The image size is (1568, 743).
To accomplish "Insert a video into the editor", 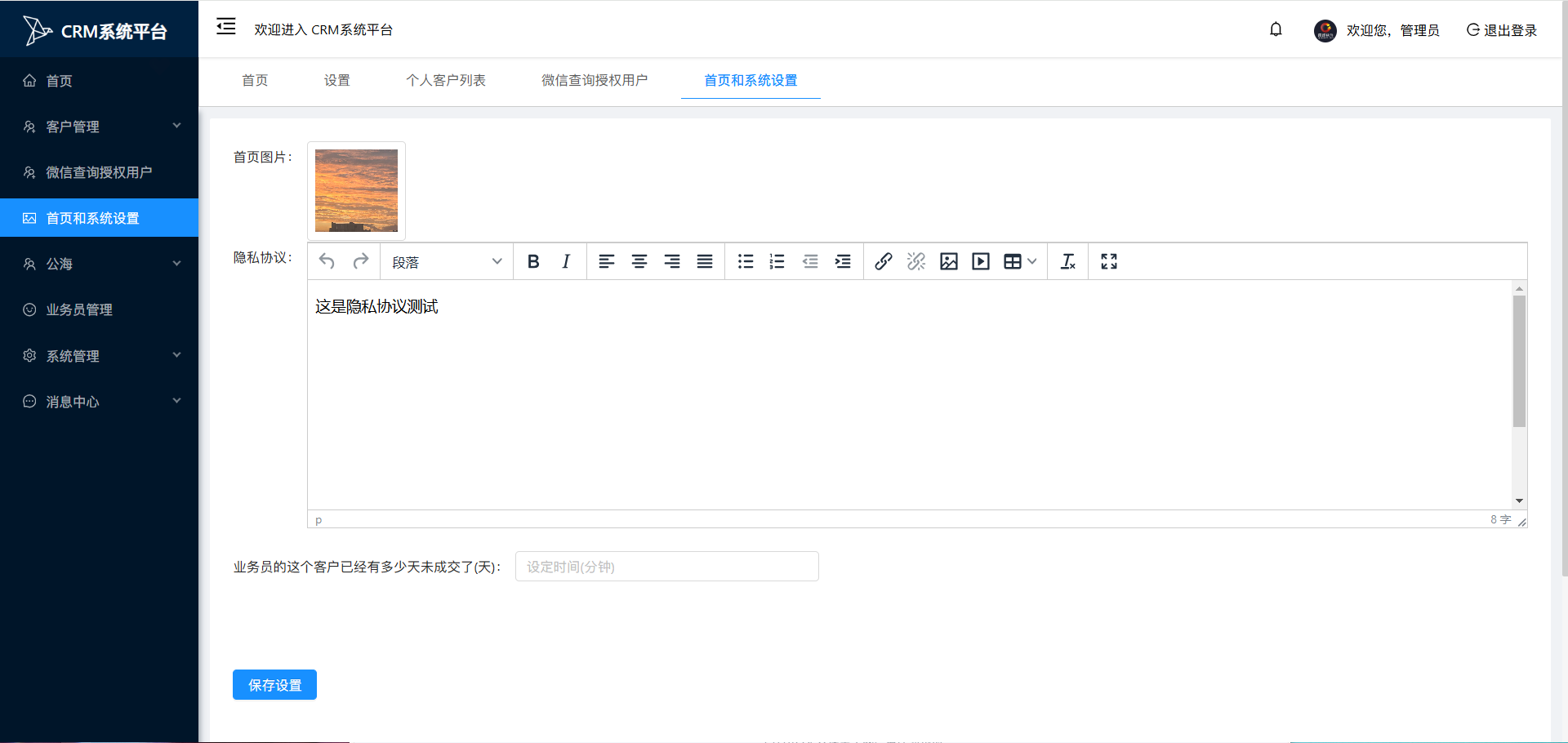I will tap(980, 261).
